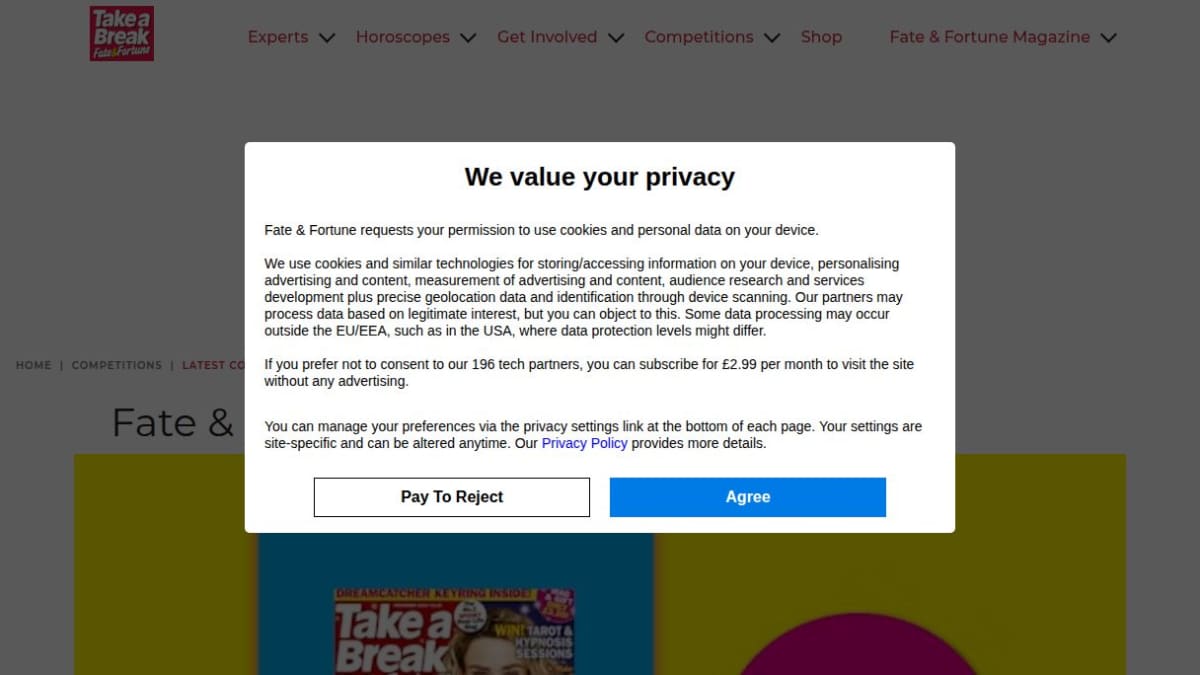Open the Horoscopes menu

(x=403, y=37)
